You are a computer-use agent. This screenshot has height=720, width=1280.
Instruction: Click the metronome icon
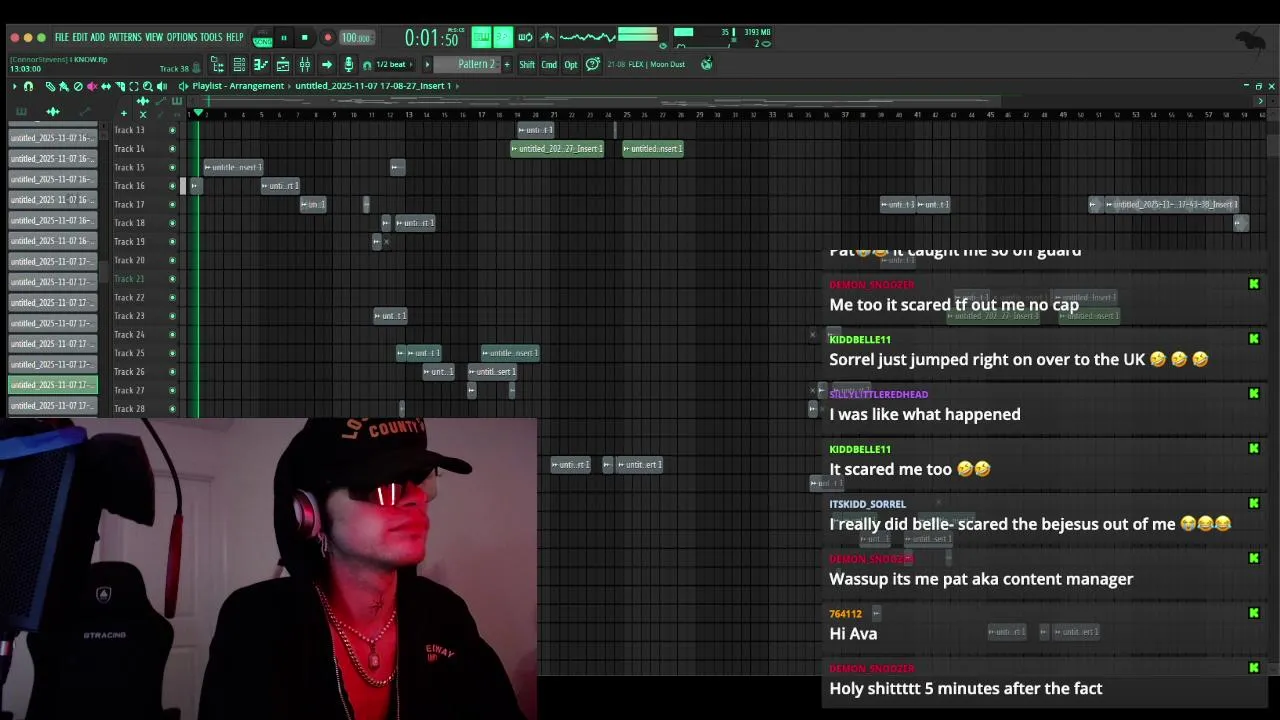[547, 37]
